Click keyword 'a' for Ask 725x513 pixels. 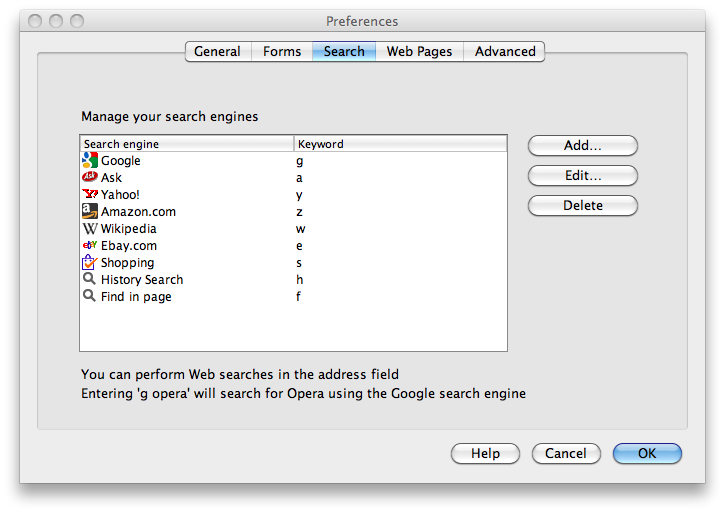(x=299, y=178)
